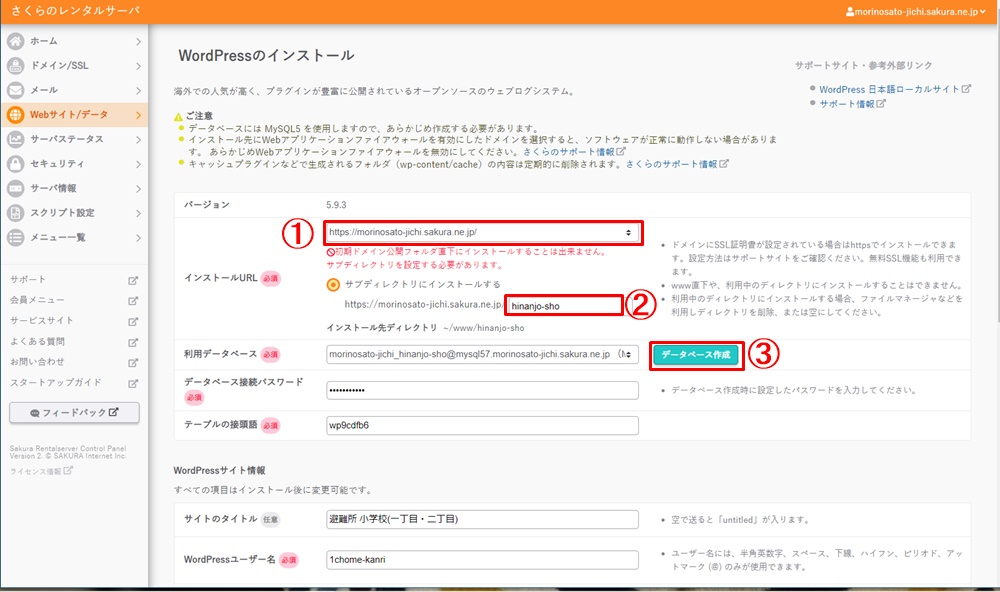Click the データベース接続パスワード field
Screen dimensions: 1000x592
pos(482,390)
